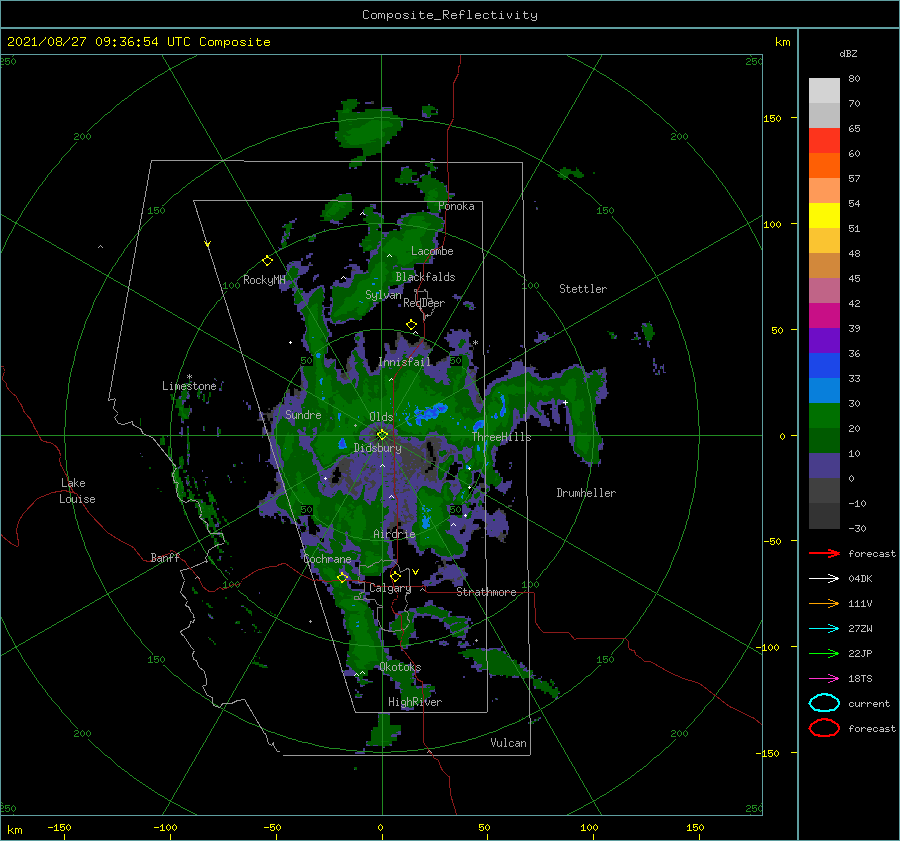Click the Airdrie city label
Viewport: 900px width, 841px height.
[x=394, y=534]
